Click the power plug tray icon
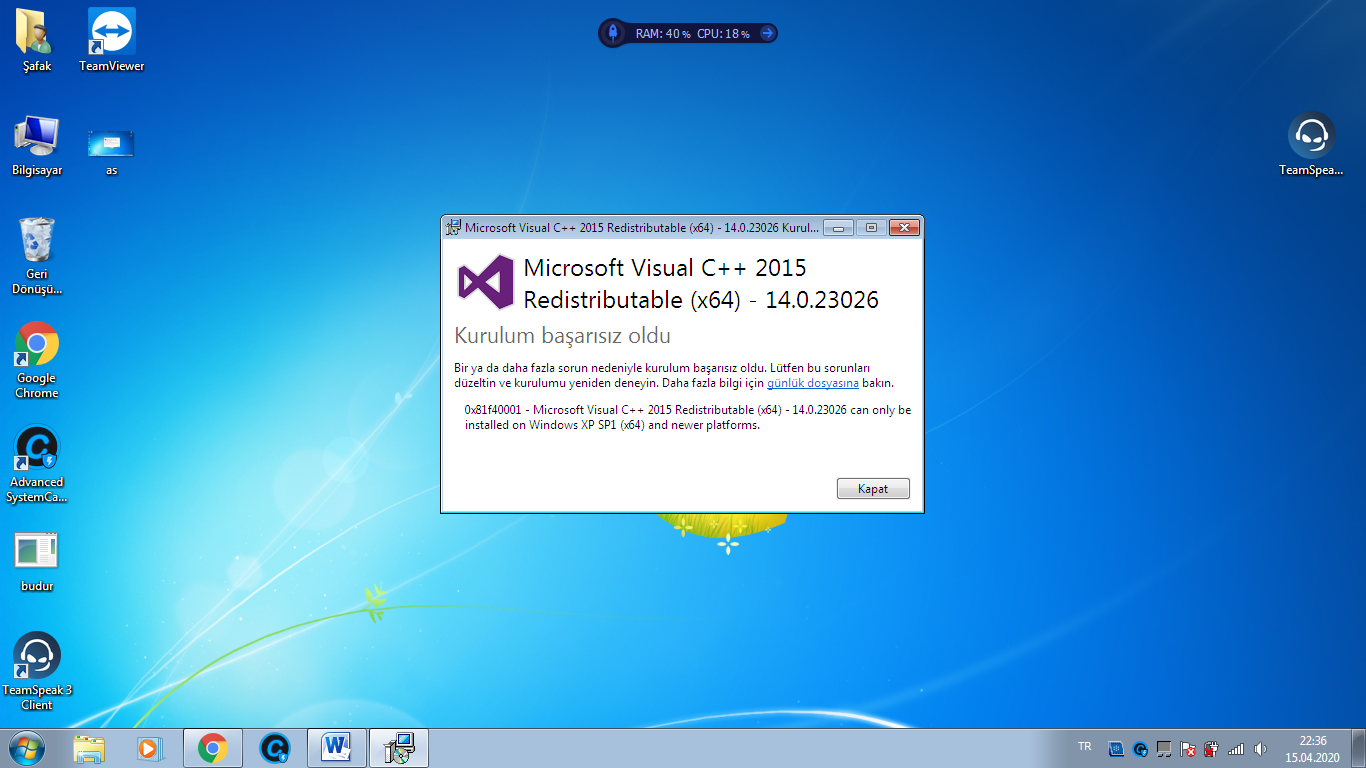The height and width of the screenshot is (768, 1366). 1211,748
